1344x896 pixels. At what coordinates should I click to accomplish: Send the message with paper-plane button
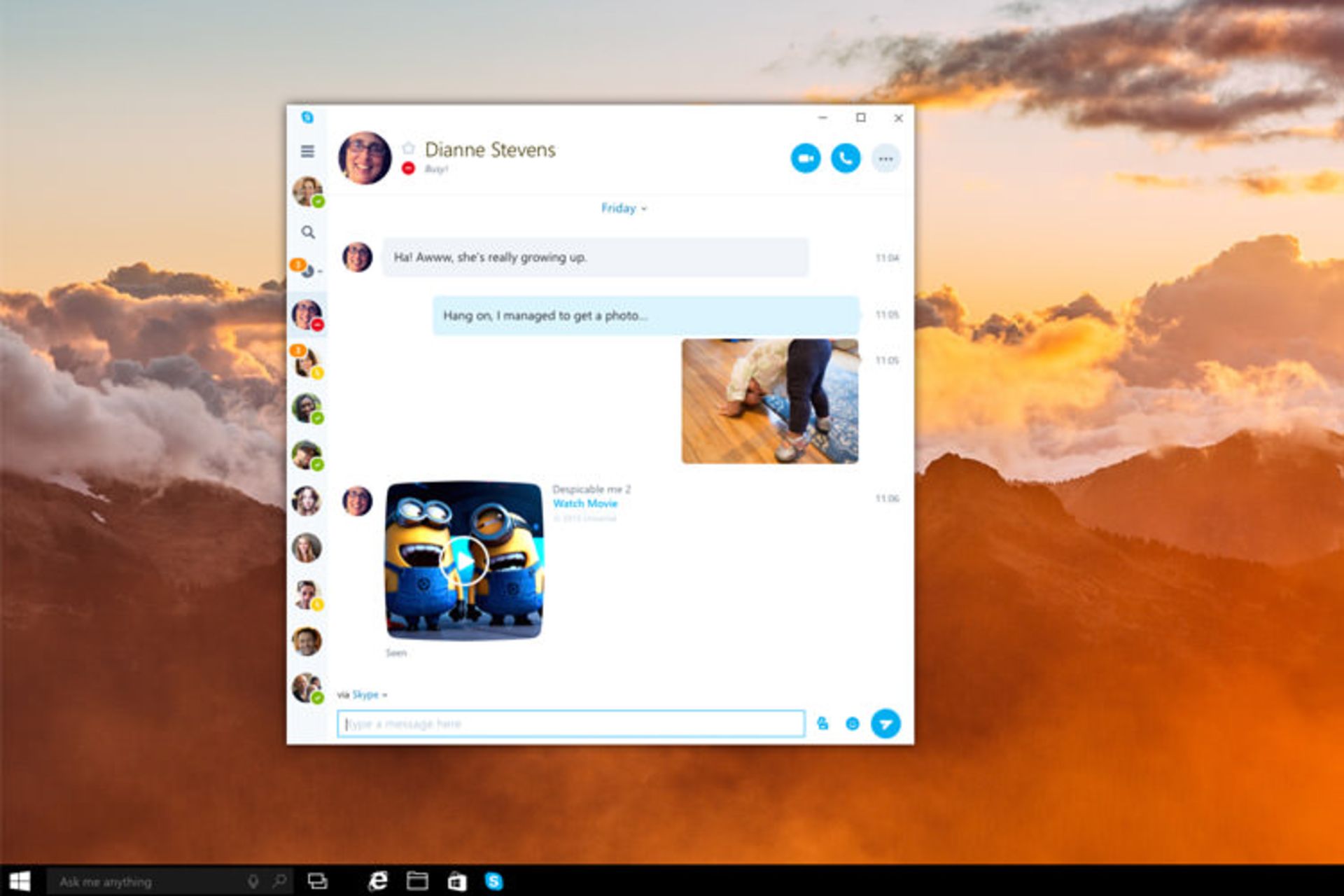pyautogui.click(x=885, y=724)
